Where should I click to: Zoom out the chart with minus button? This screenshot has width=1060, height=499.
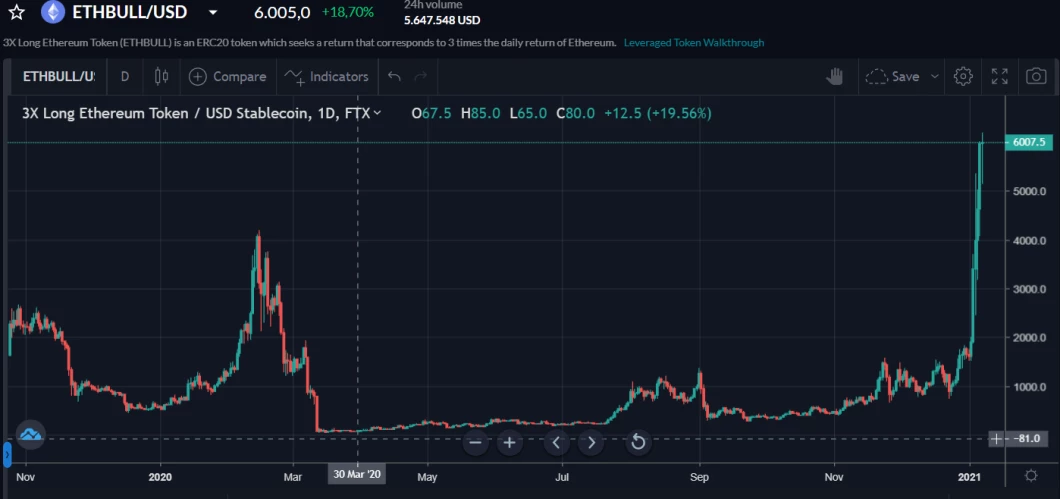click(x=475, y=442)
